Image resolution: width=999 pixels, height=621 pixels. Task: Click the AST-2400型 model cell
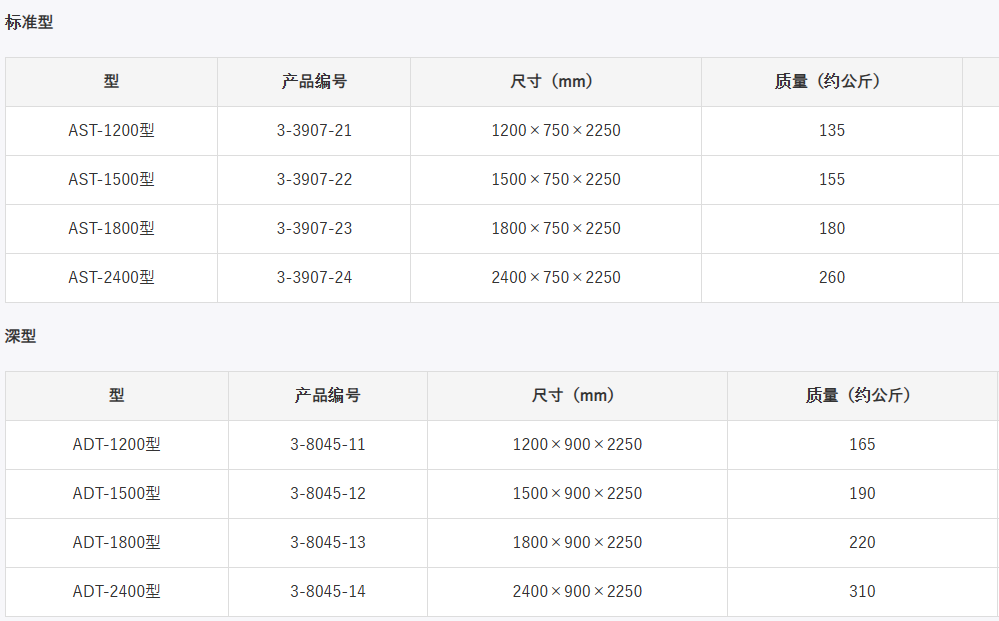pyautogui.click(x=111, y=278)
